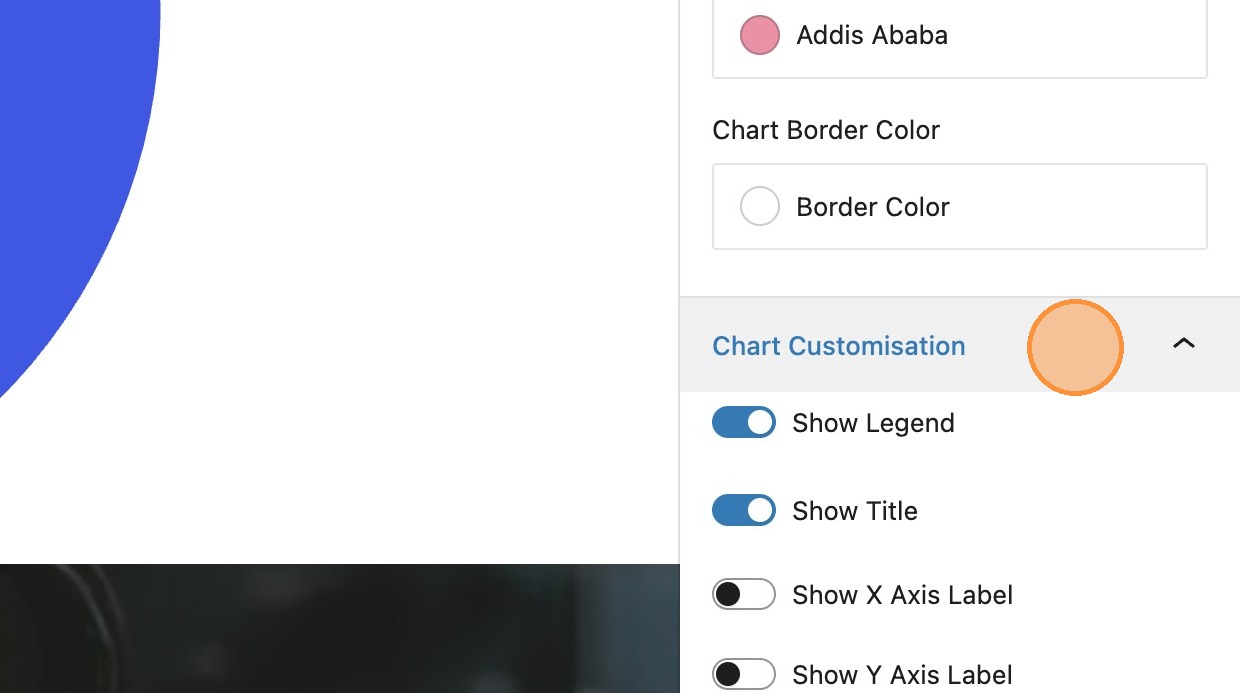Image resolution: width=1240 pixels, height=693 pixels.
Task: Click the 'Chart Border Color' heading
Action: tap(826, 130)
